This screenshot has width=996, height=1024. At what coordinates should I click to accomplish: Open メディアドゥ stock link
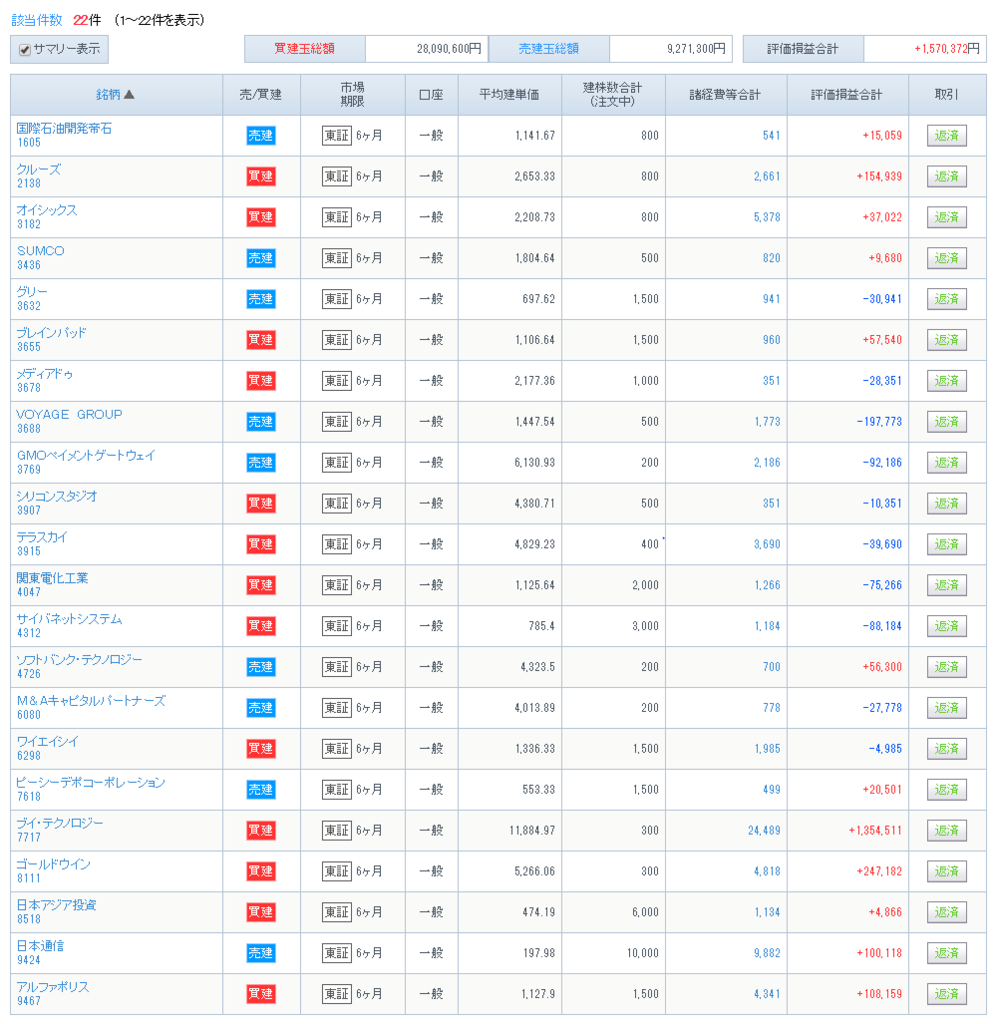point(44,374)
